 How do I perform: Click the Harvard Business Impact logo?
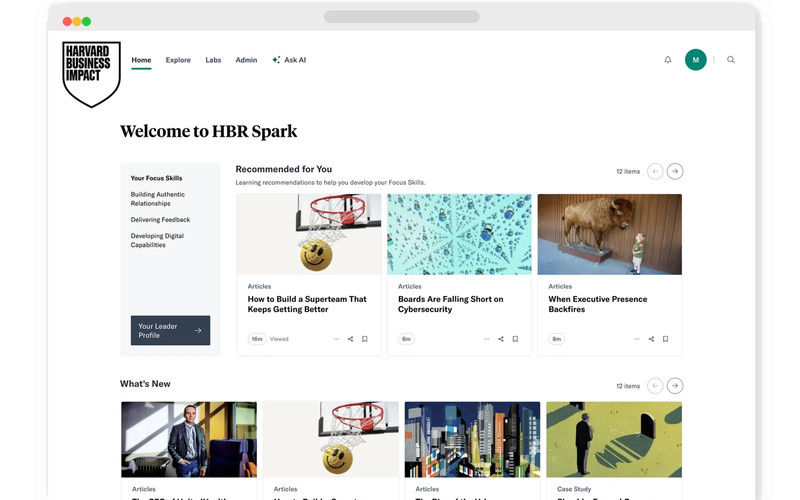point(91,74)
